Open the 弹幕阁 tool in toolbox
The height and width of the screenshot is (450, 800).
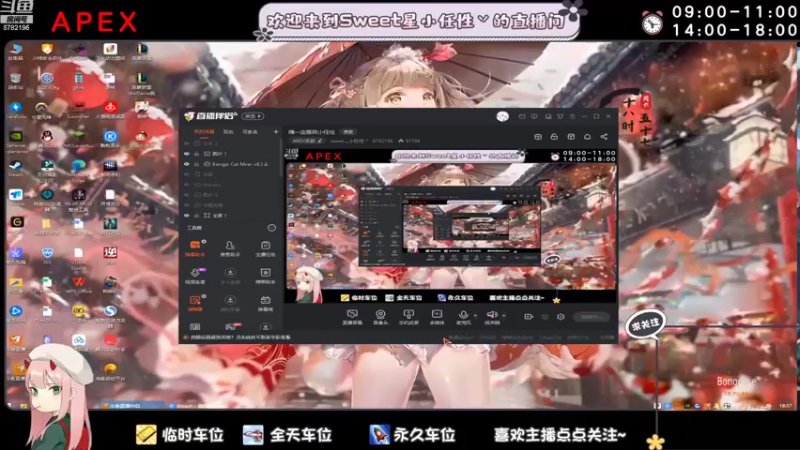coord(265,303)
